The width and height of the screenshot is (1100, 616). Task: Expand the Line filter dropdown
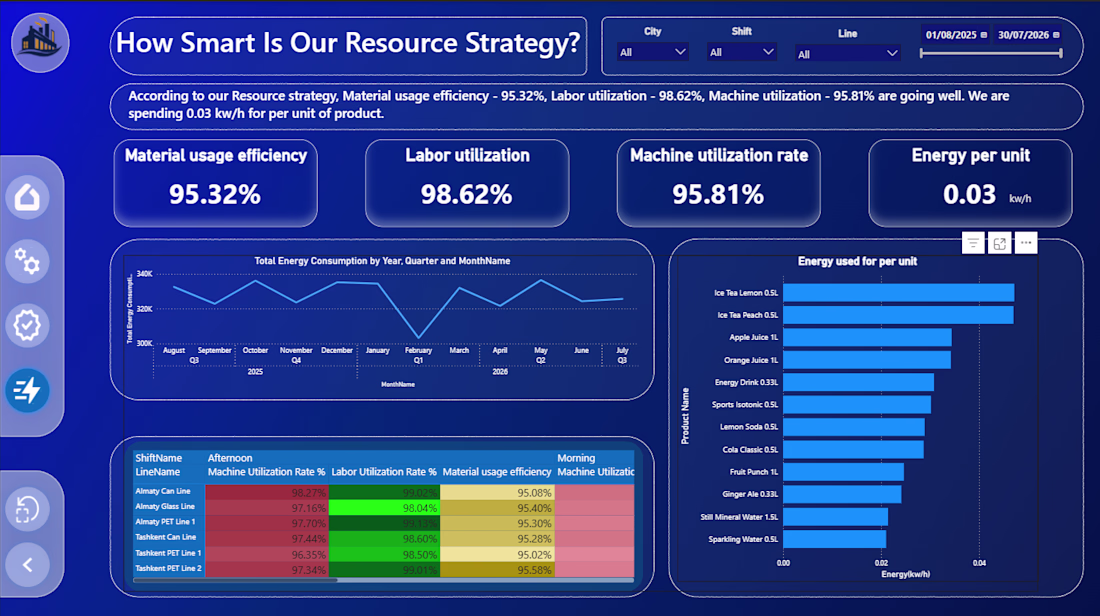coord(847,54)
